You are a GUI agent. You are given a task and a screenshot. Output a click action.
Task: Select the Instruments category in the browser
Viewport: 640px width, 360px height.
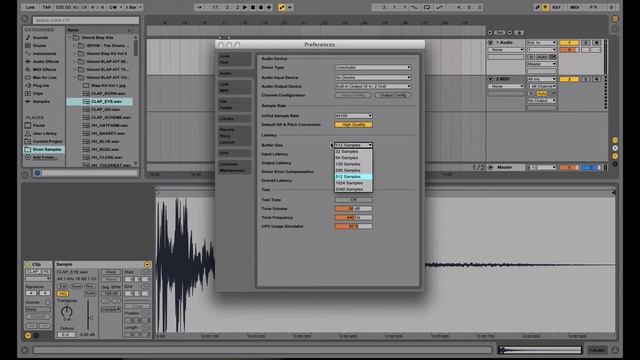tap(44, 53)
